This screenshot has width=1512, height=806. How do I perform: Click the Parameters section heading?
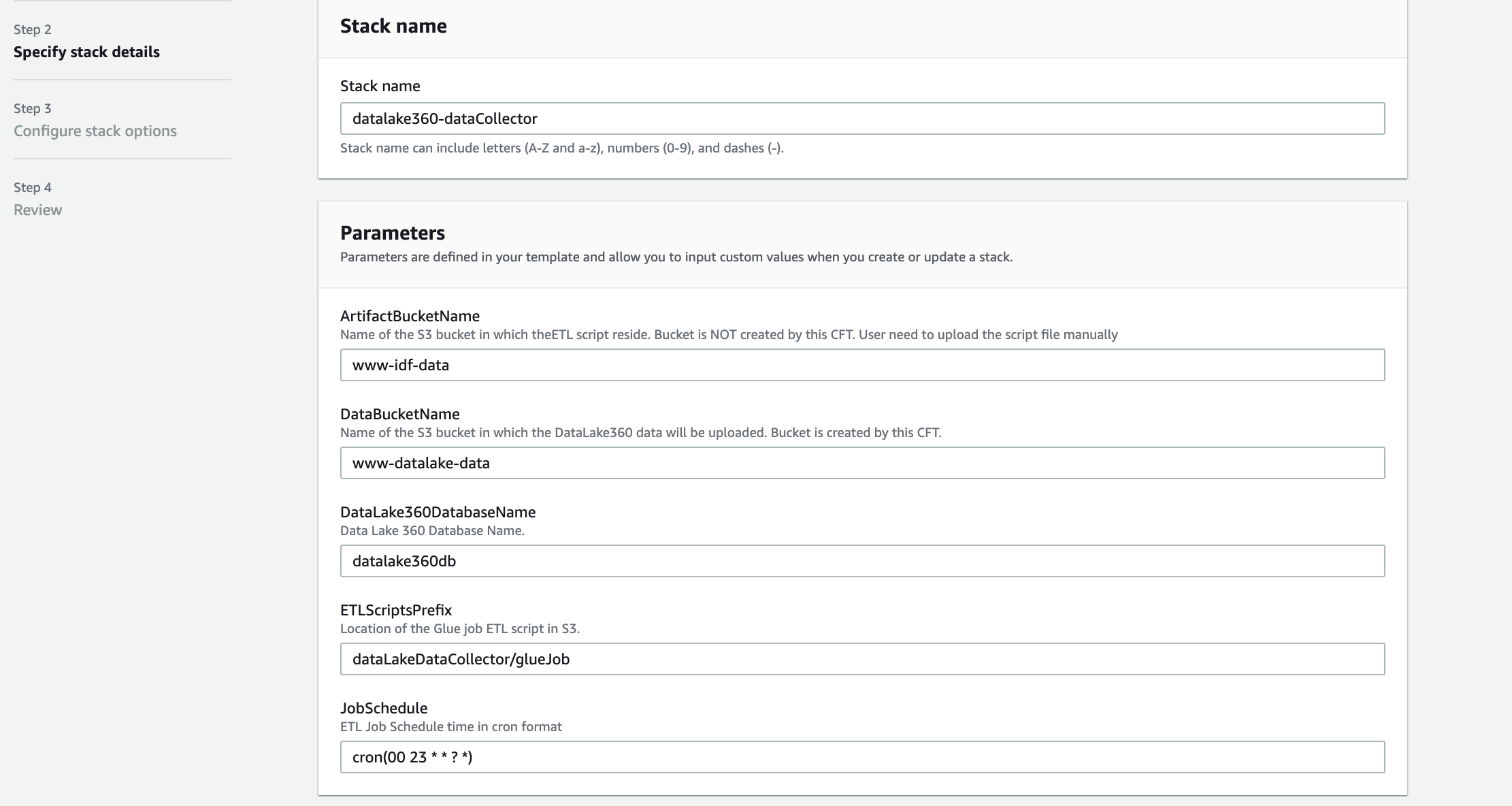[x=393, y=233]
